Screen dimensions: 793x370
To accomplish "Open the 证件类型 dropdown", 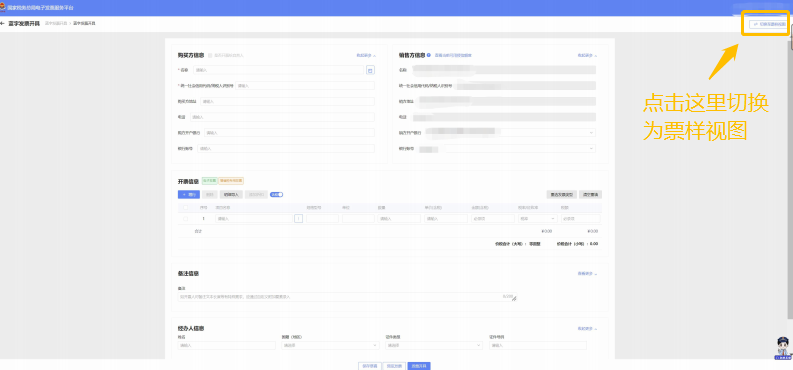I will coord(434,345).
